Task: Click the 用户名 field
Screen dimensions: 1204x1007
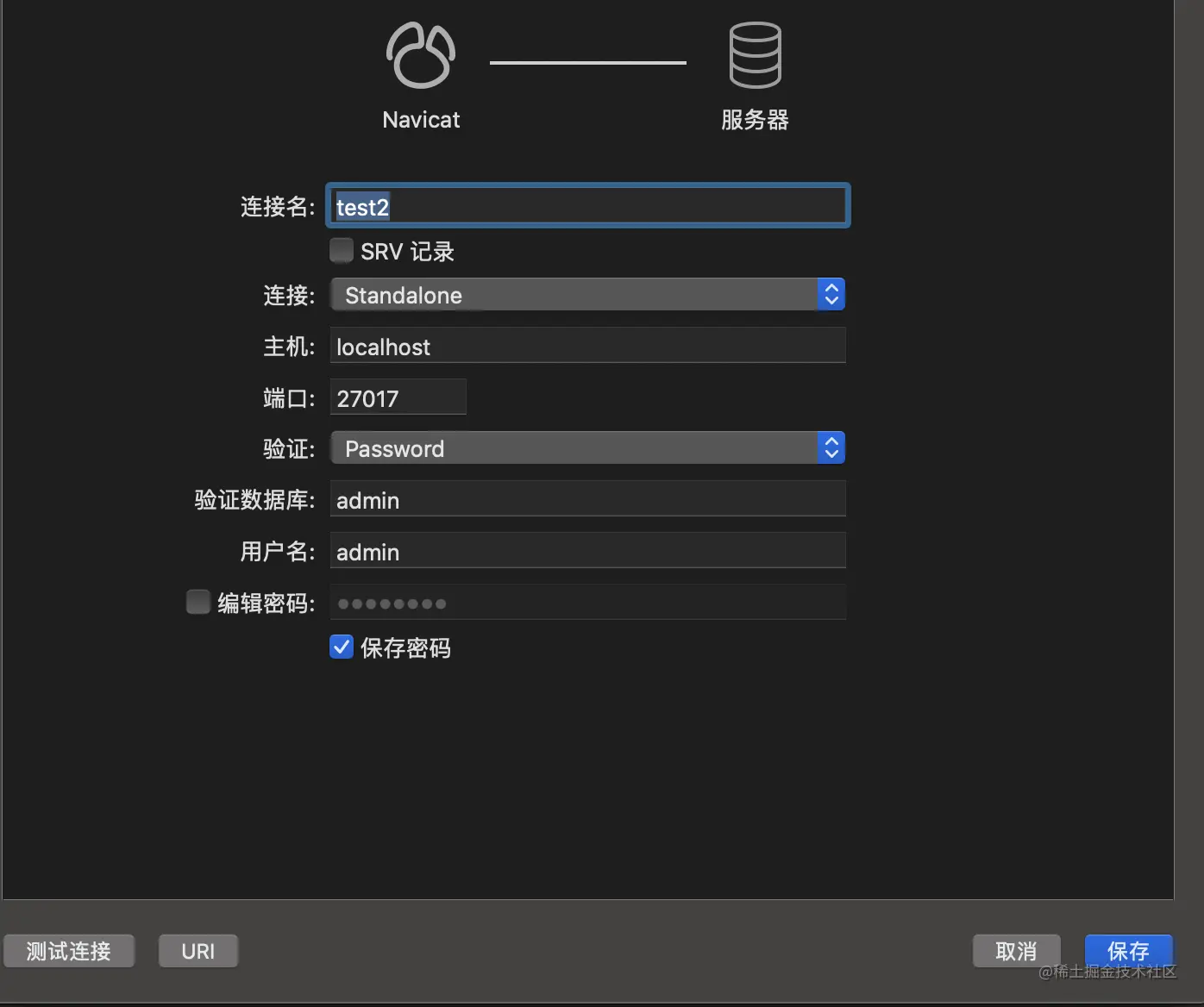Action: click(x=588, y=551)
